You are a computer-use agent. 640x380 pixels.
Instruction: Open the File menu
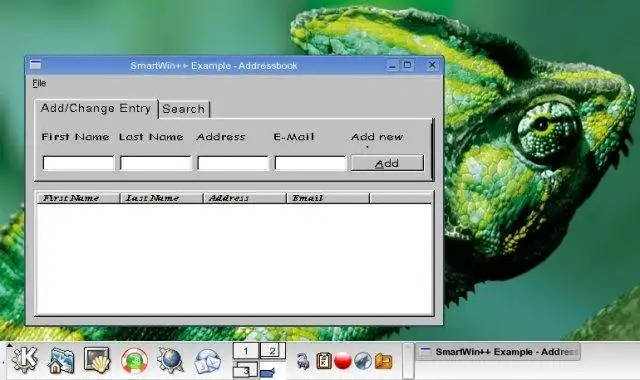[x=39, y=83]
